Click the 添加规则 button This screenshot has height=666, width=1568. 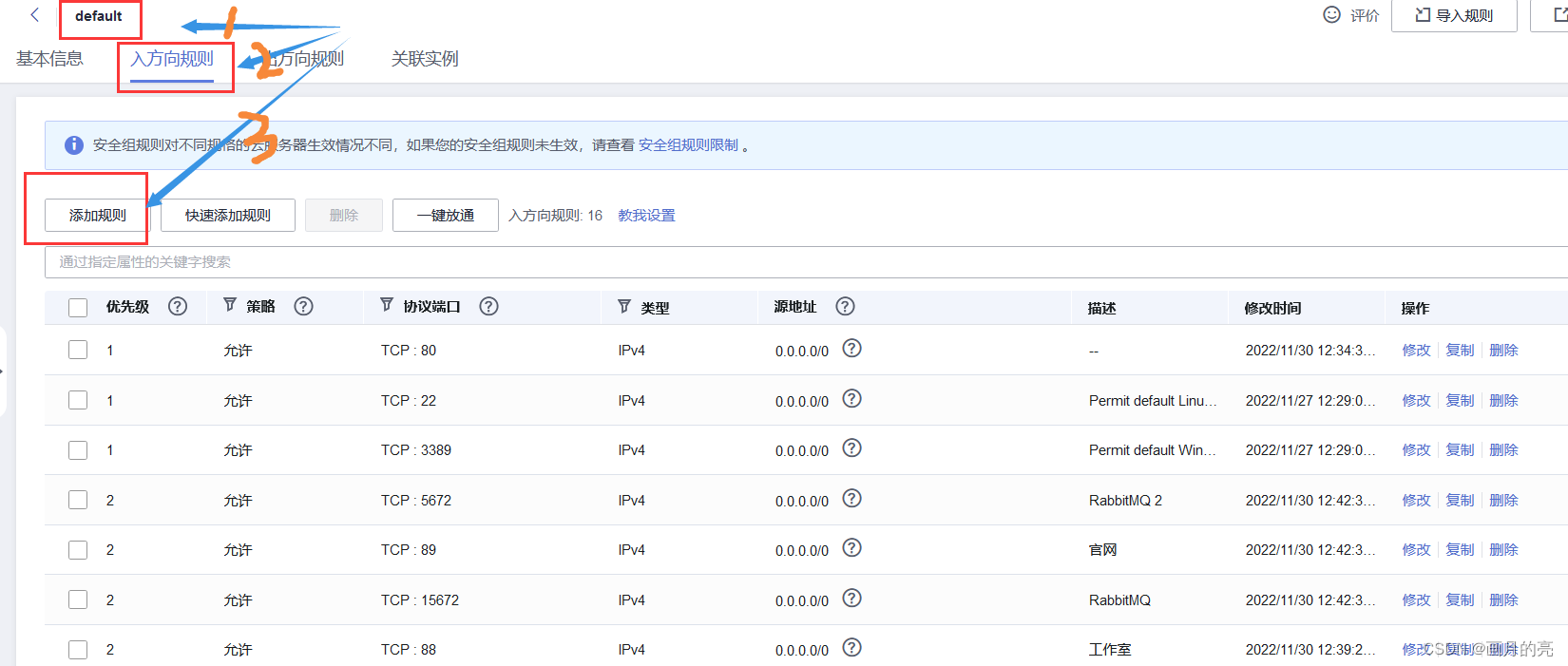pos(98,216)
